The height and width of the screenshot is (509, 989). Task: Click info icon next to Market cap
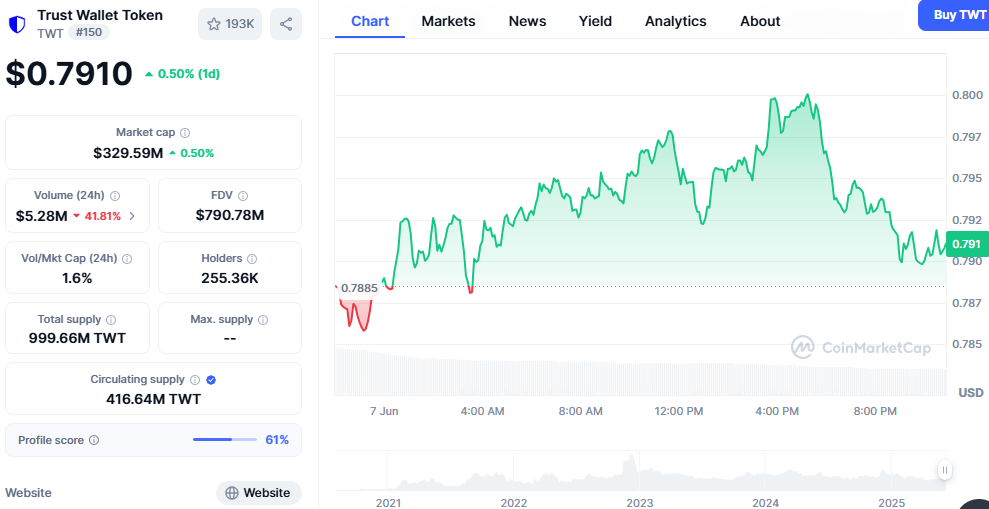point(185,132)
